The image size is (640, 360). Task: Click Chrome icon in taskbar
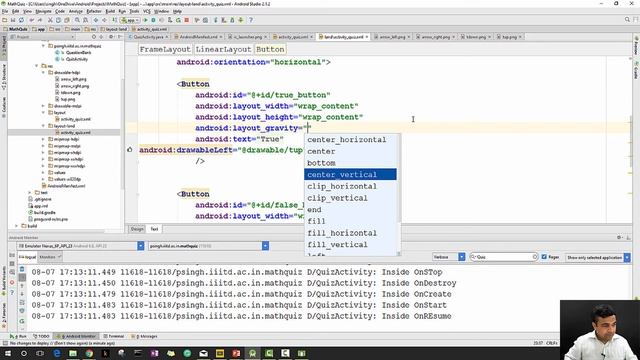[x=89, y=353]
